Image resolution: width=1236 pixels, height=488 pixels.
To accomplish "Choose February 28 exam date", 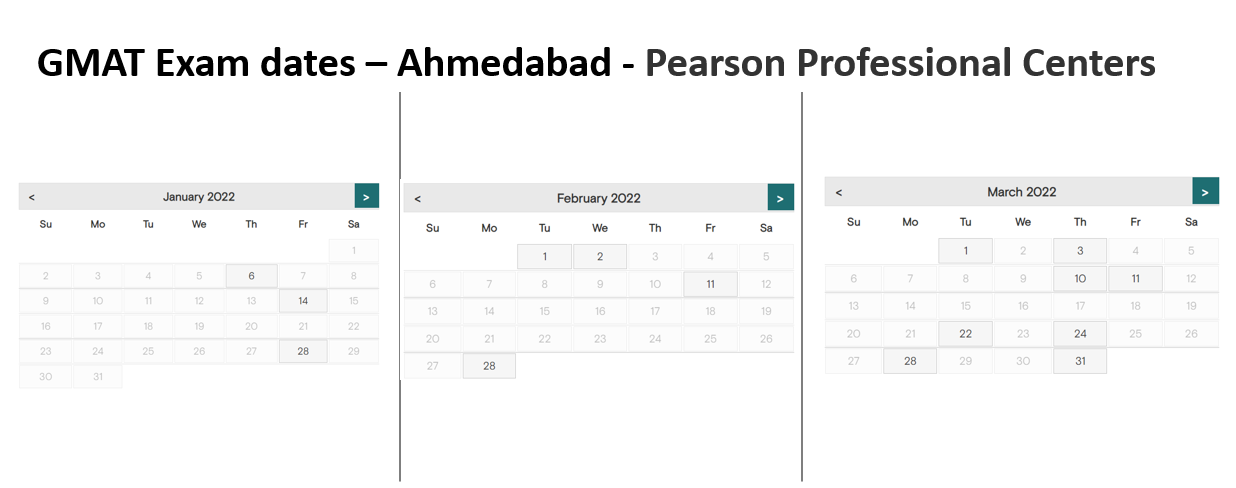I will point(489,366).
